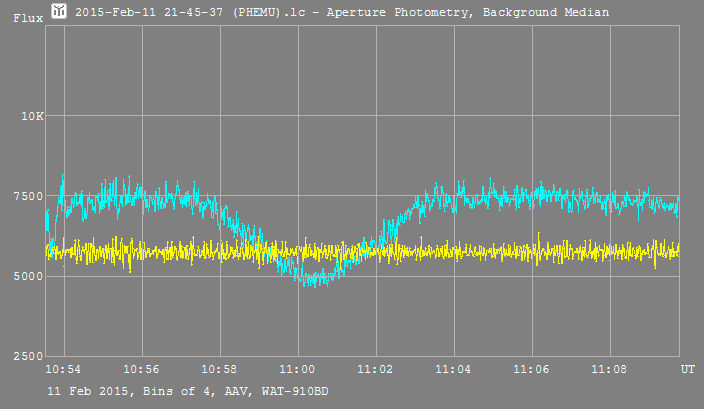Click the 11:02 time tick label

click(x=376, y=370)
